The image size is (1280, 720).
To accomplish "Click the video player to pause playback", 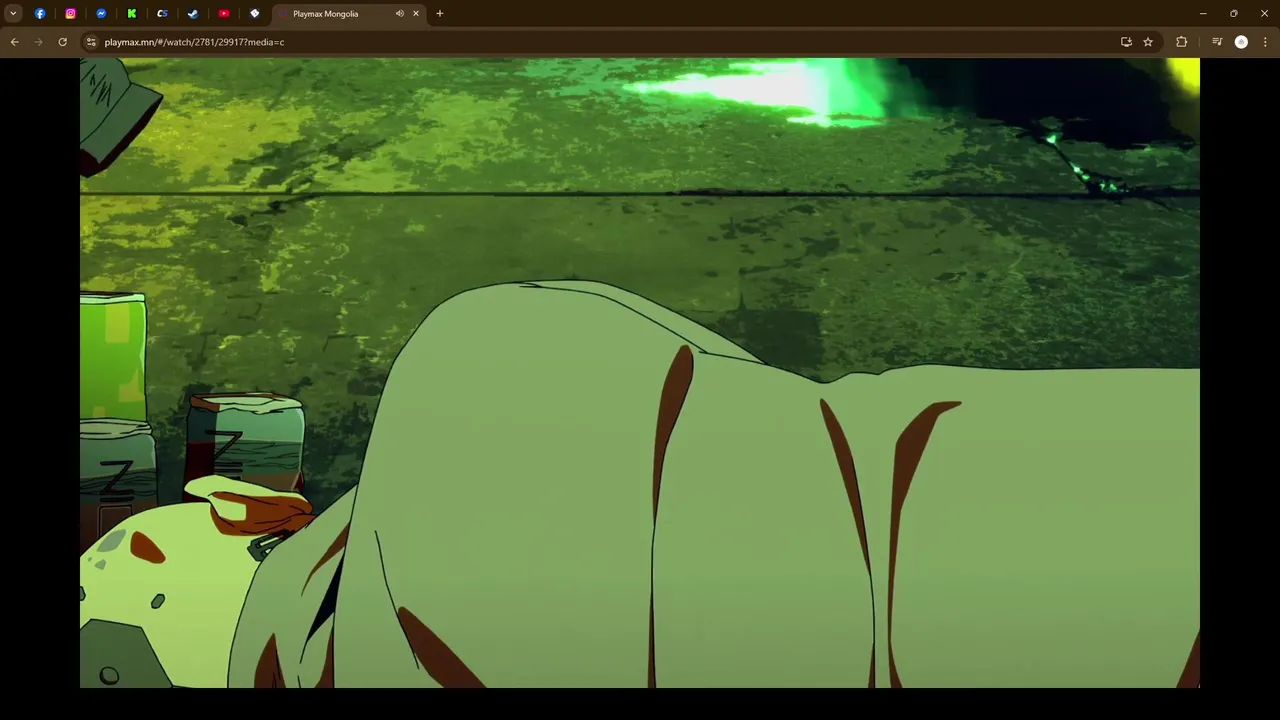I will (640, 373).
